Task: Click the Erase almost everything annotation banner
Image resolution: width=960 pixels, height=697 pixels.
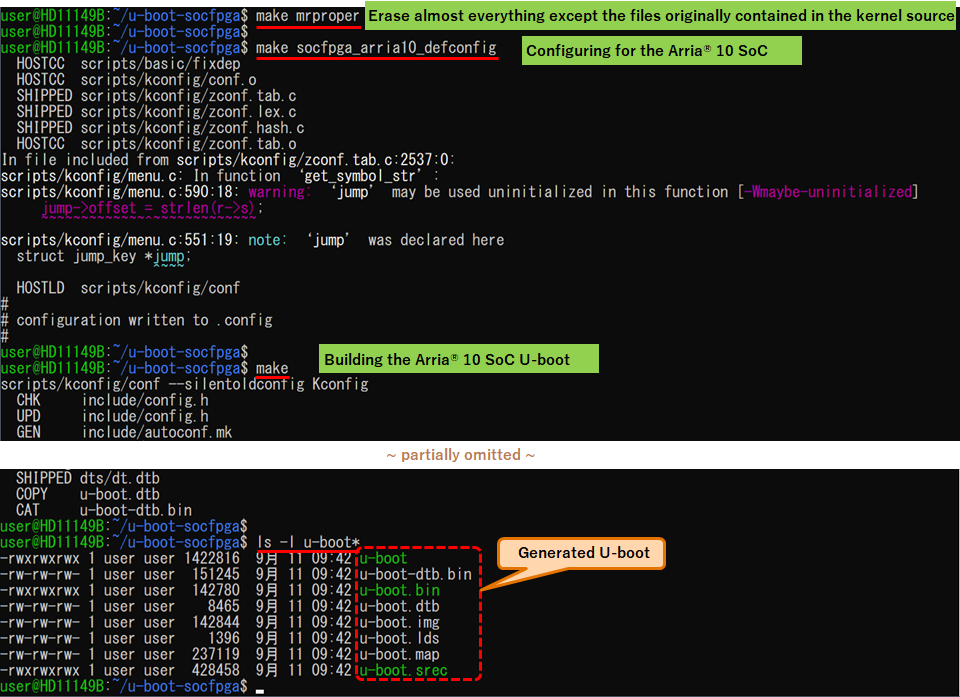Action: [660, 15]
